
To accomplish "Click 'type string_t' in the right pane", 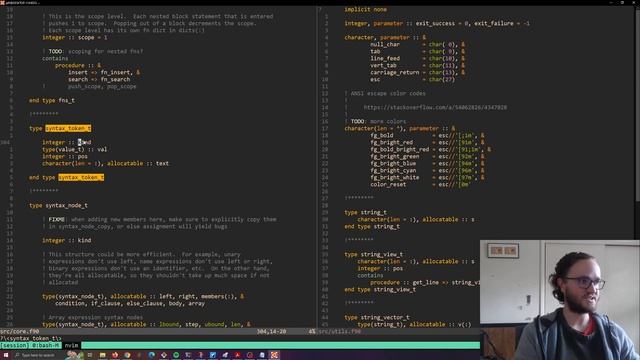I will click(x=365, y=212).
